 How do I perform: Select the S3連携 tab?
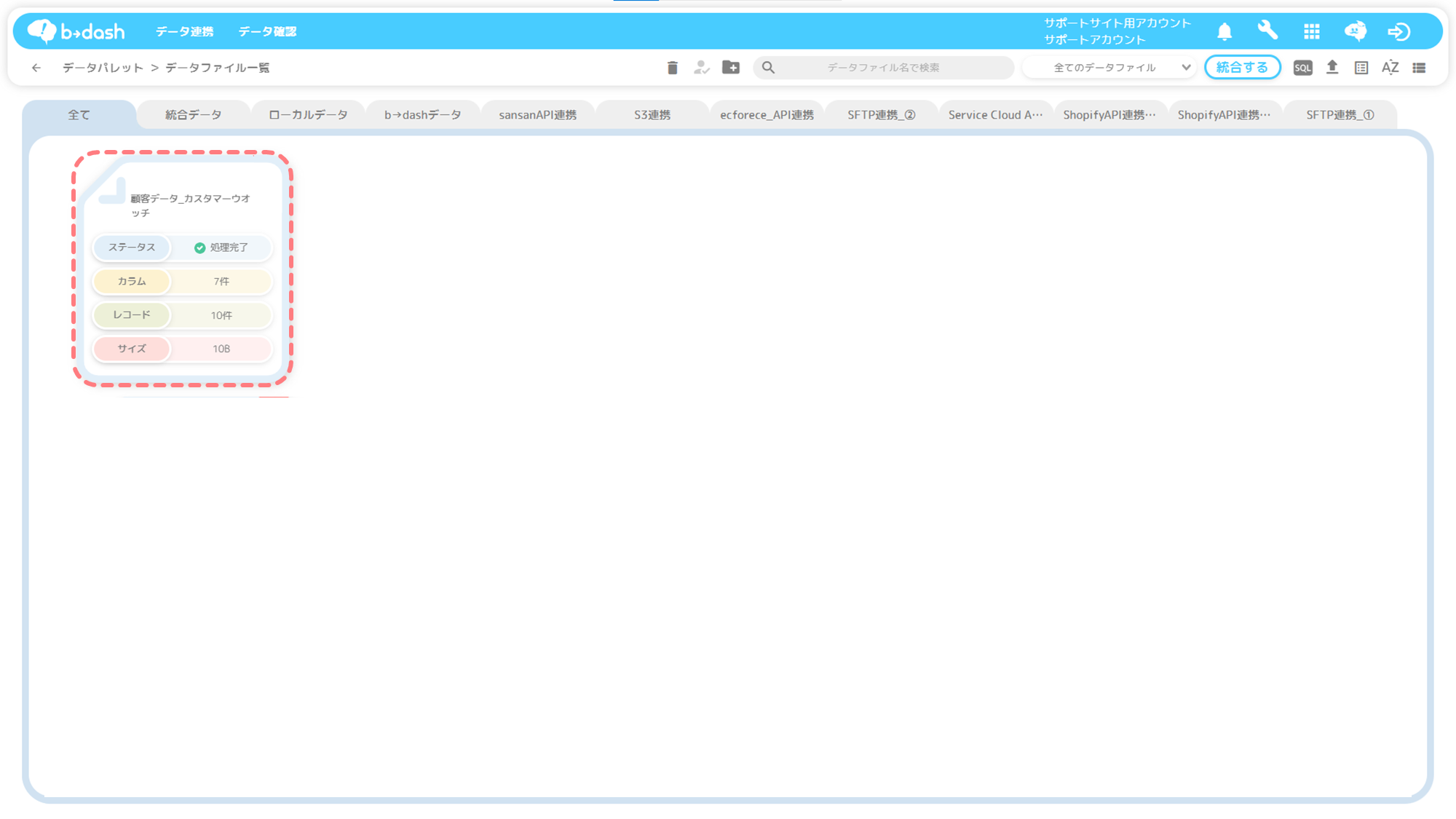tap(652, 115)
